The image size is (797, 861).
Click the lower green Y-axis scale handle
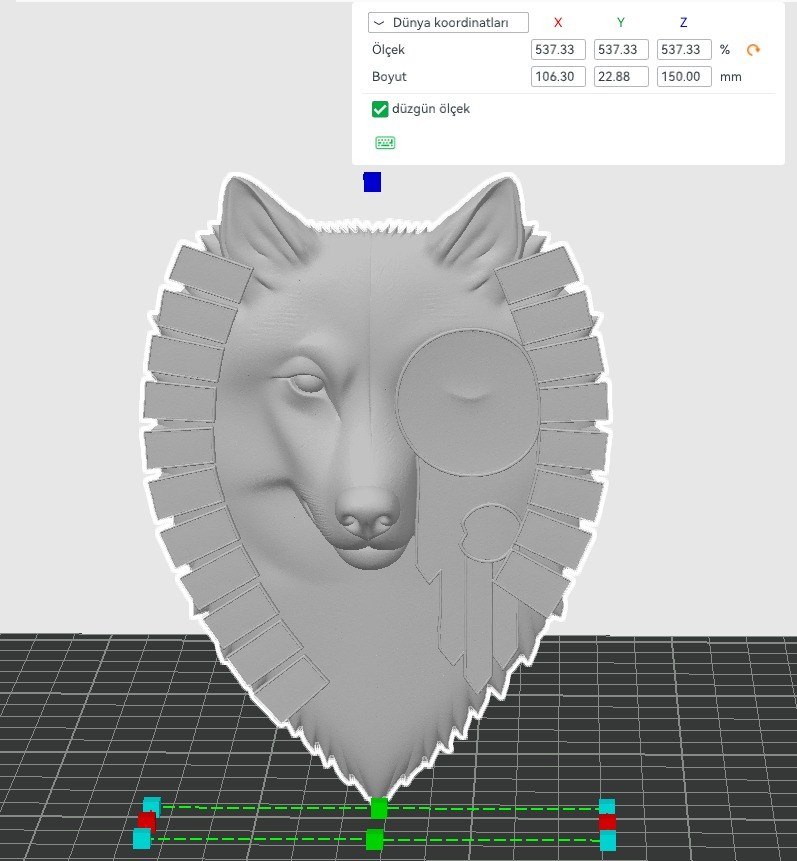pyautogui.click(x=374, y=839)
